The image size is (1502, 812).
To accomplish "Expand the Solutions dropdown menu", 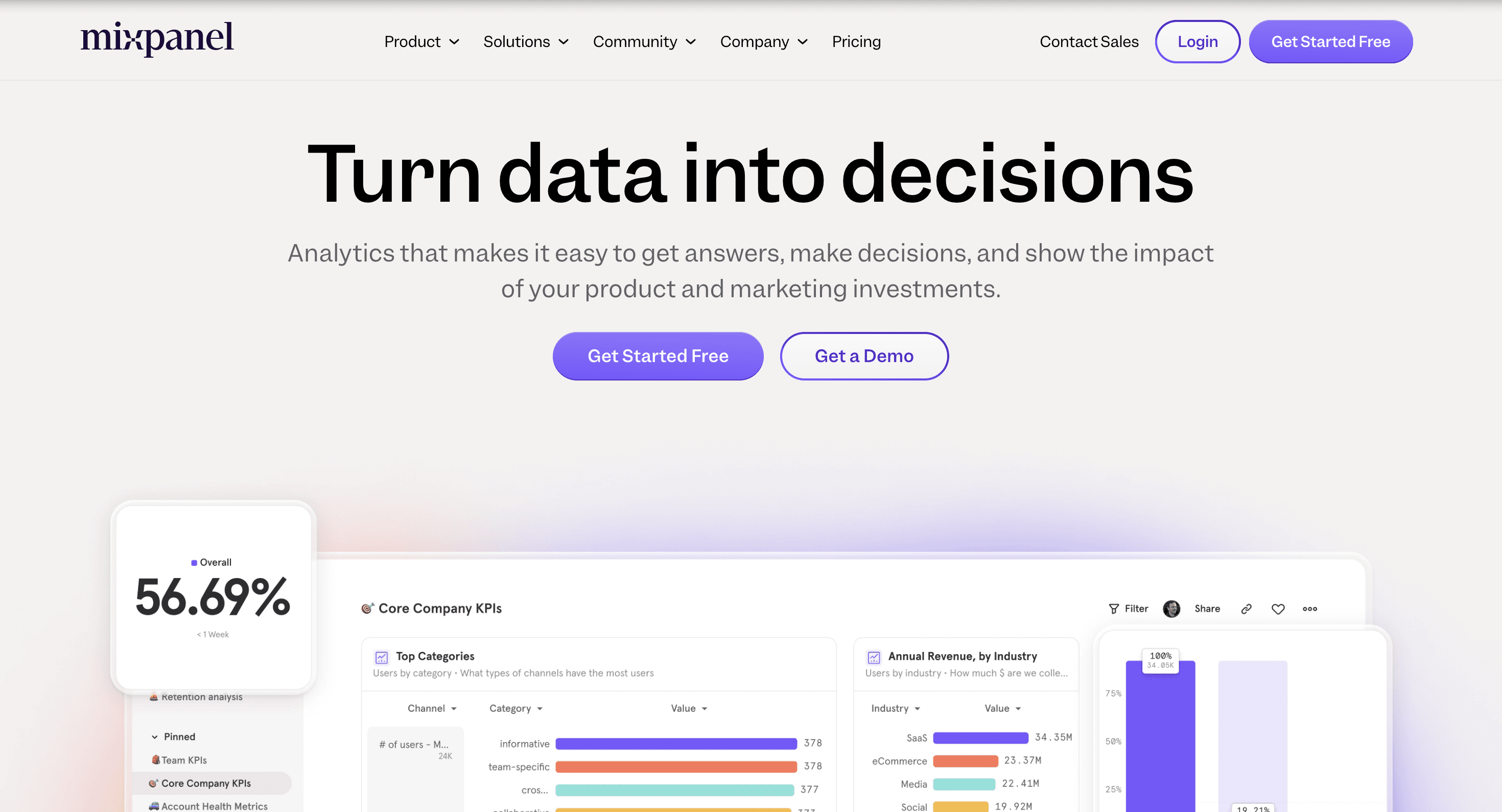I will (527, 41).
